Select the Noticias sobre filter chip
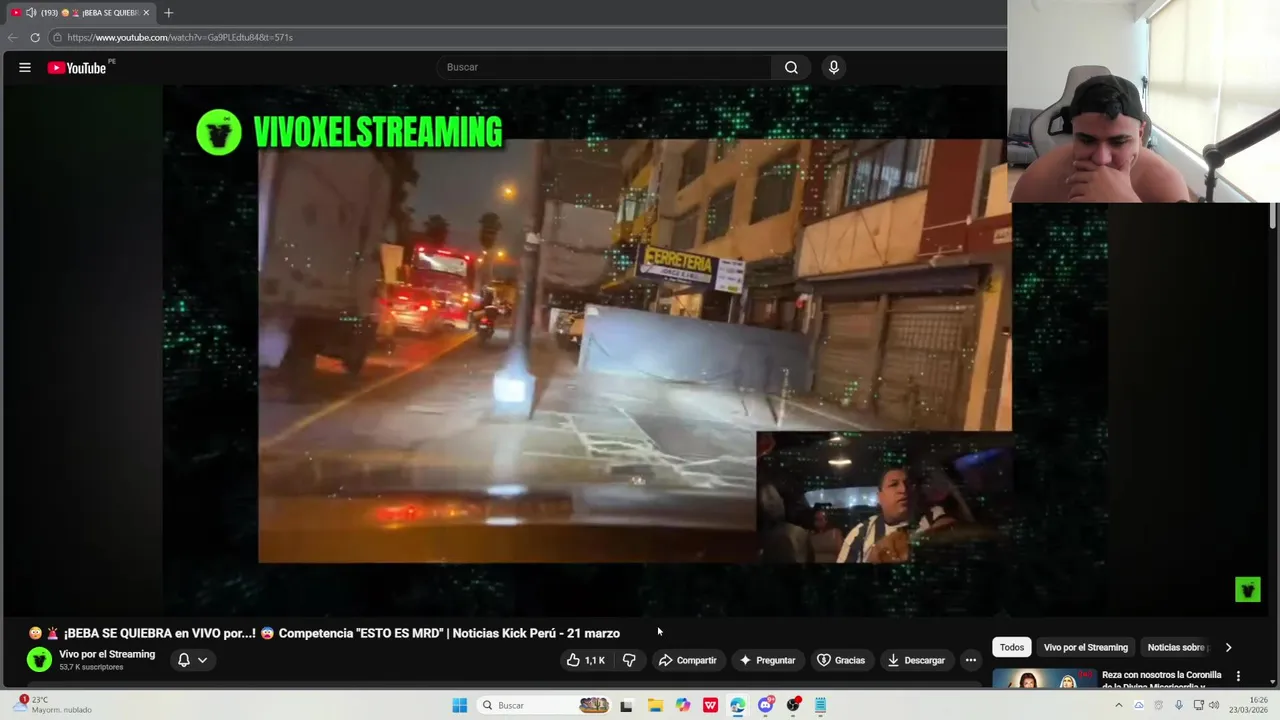Viewport: 1280px width, 720px height. click(x=1177, y=647)
